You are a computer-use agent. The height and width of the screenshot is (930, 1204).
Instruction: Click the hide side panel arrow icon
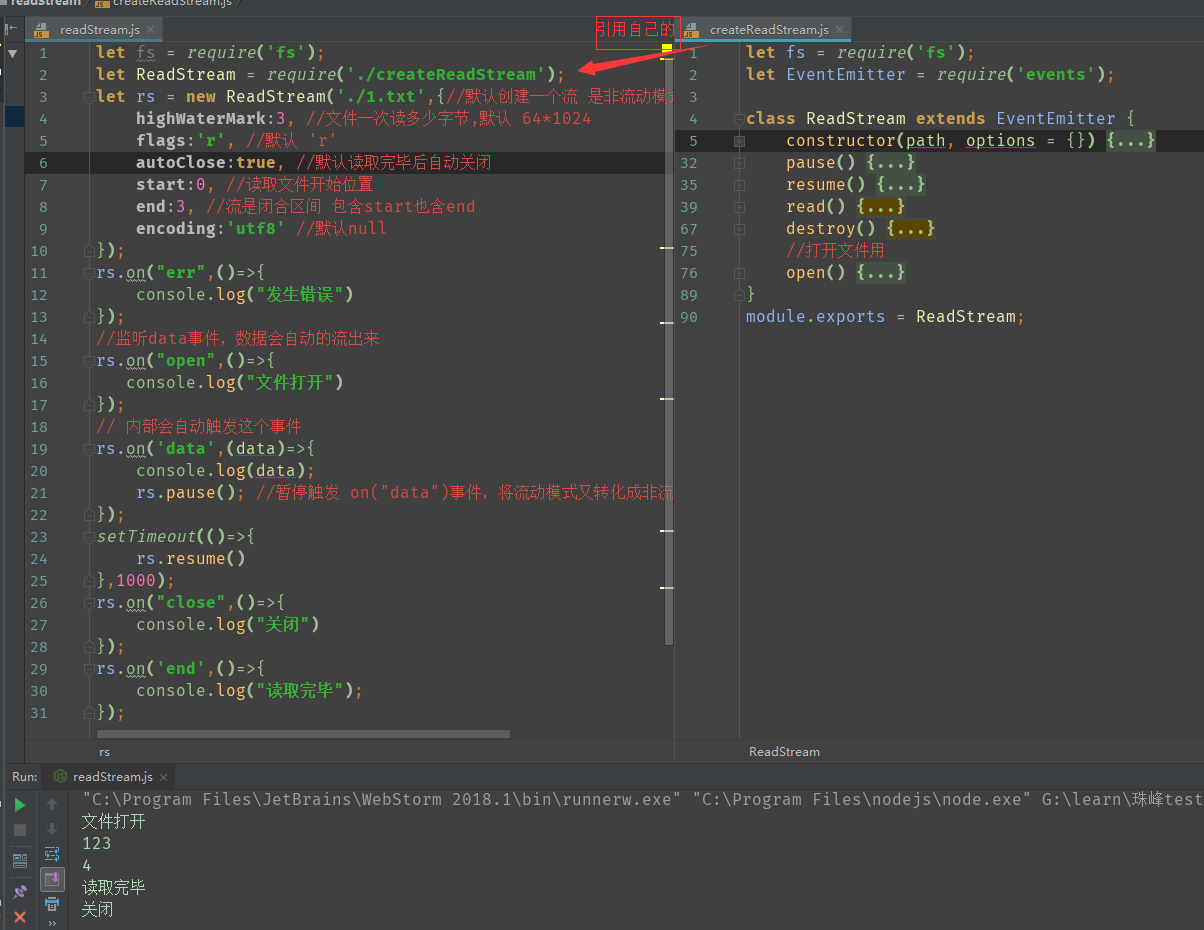point(12,30)
